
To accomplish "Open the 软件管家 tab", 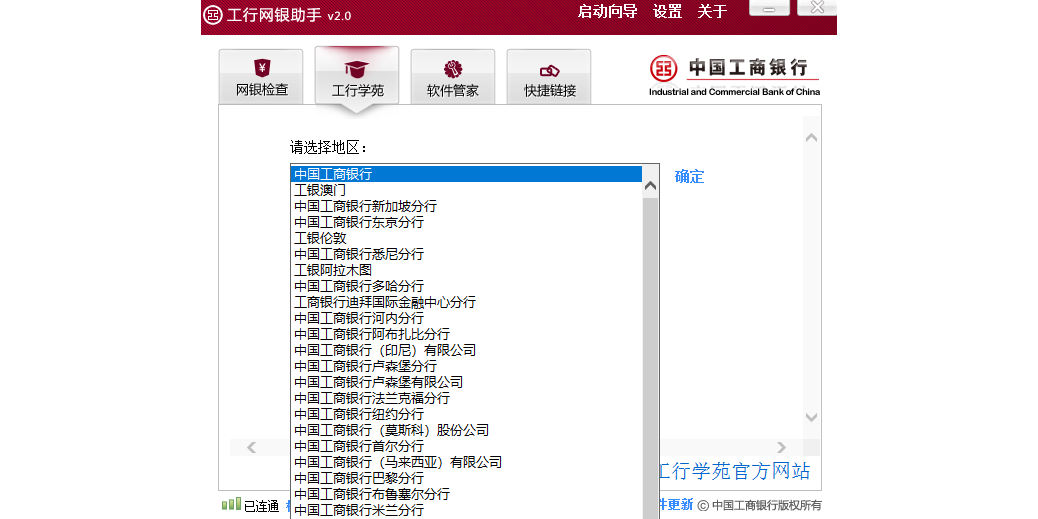I will [453, 77].
